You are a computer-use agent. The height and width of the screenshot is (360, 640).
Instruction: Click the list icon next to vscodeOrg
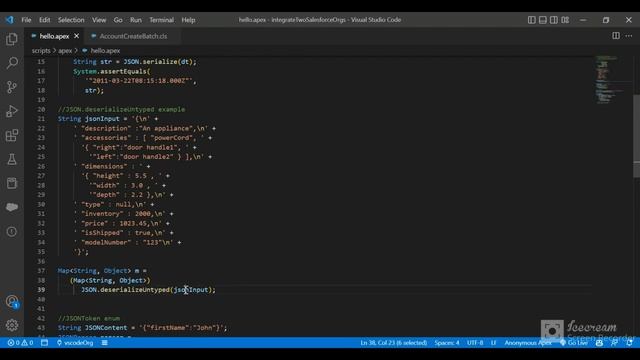(104, 343)
